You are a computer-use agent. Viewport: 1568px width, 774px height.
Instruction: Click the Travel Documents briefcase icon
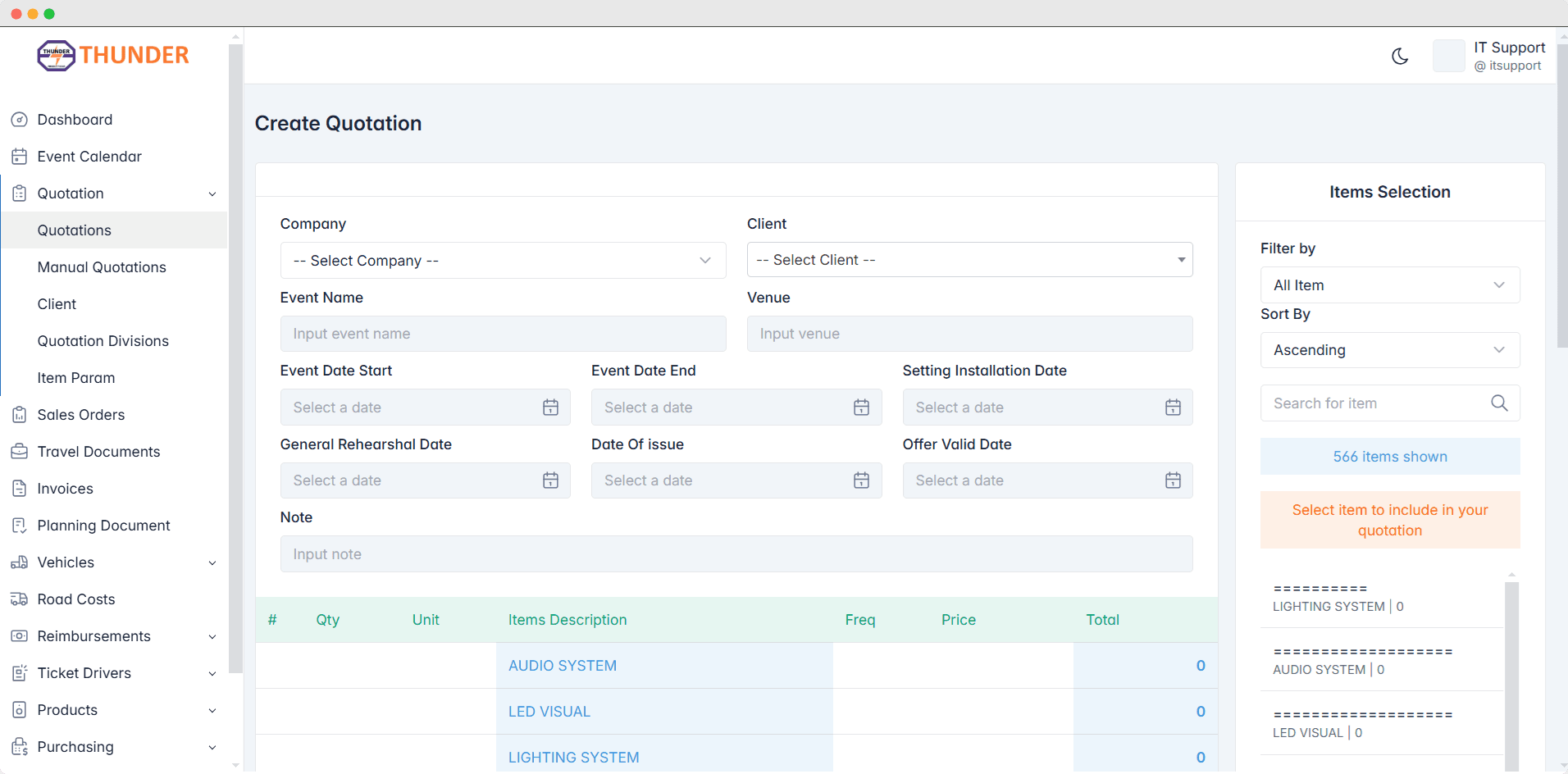20,452
